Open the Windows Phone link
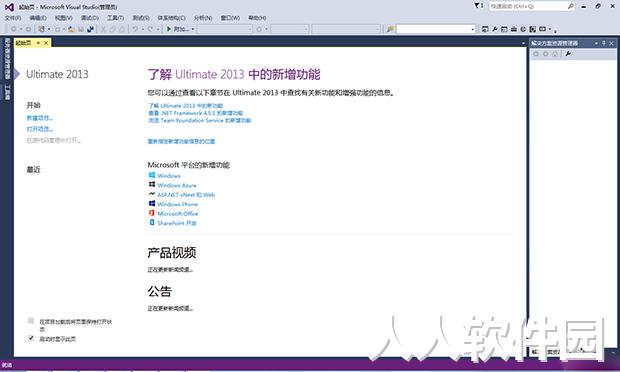620x372 pixels. point(178,204)
